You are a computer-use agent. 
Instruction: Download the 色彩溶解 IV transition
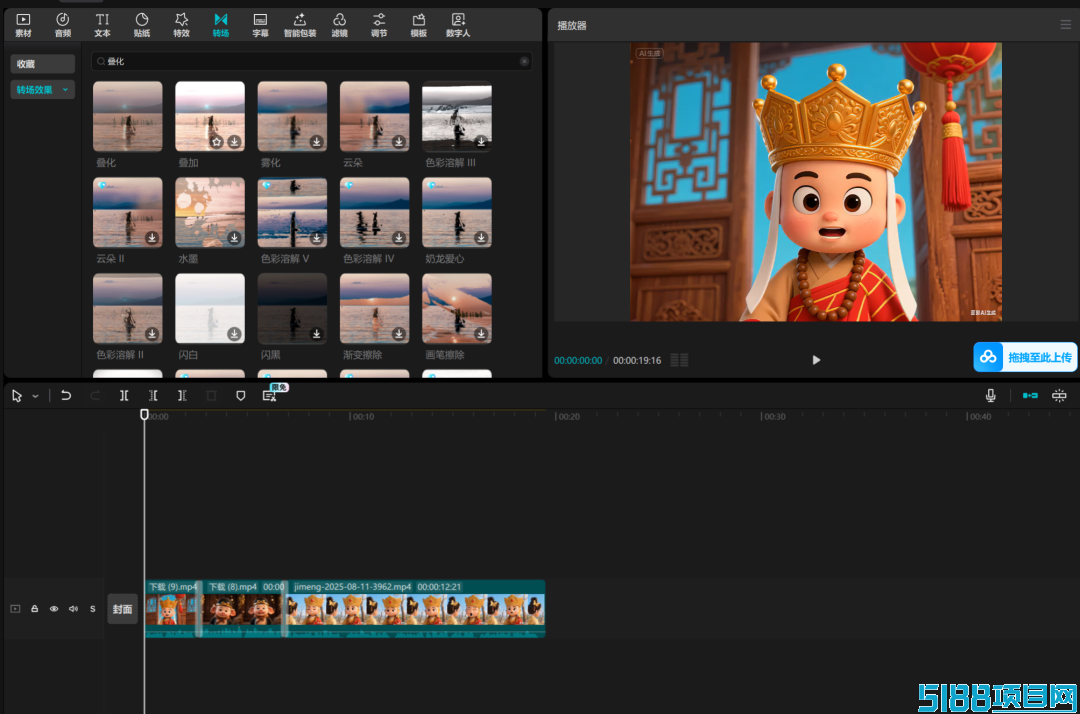tap(399, 238)
